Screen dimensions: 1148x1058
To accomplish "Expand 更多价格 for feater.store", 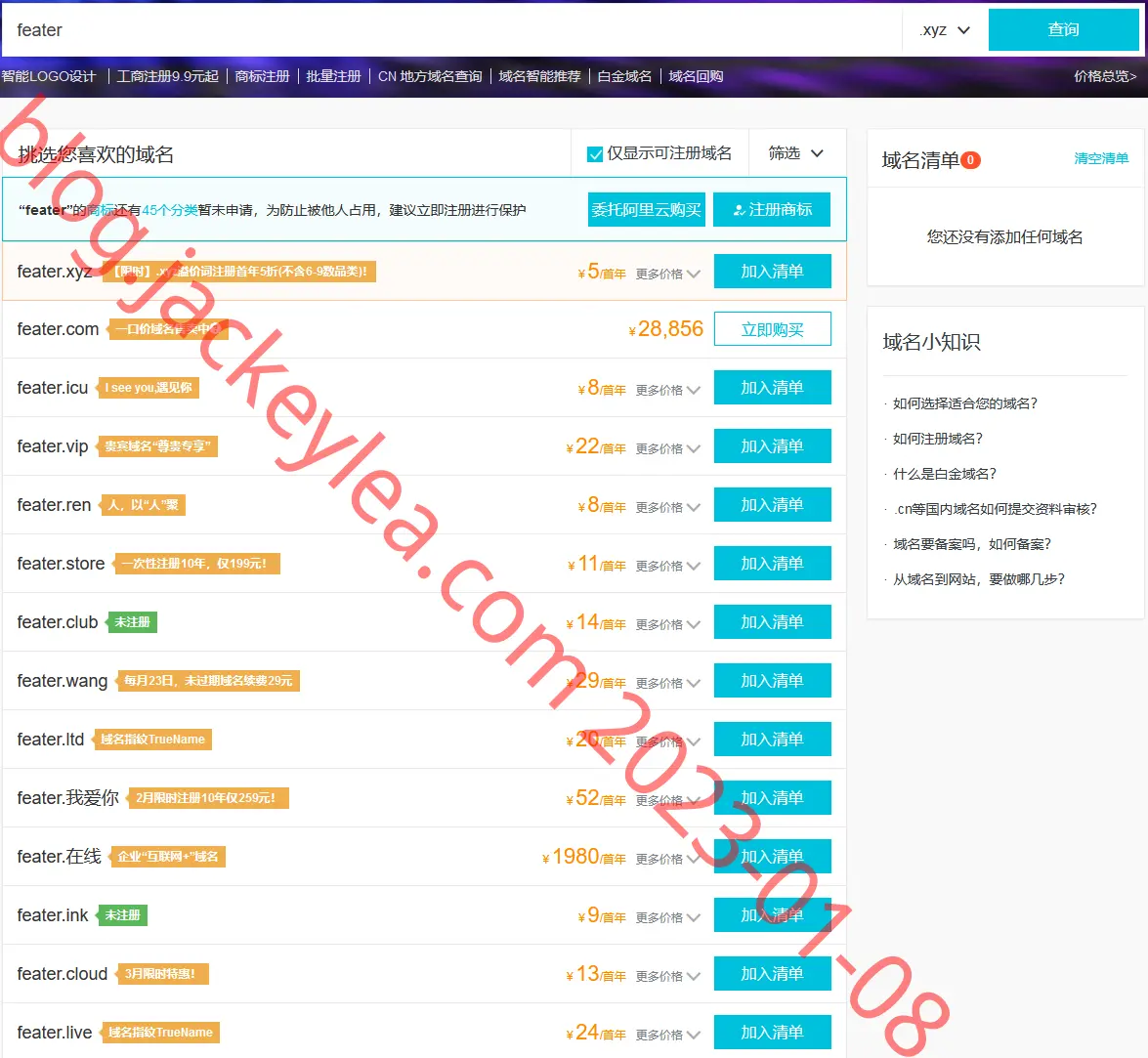I will (x=667, y=566).
